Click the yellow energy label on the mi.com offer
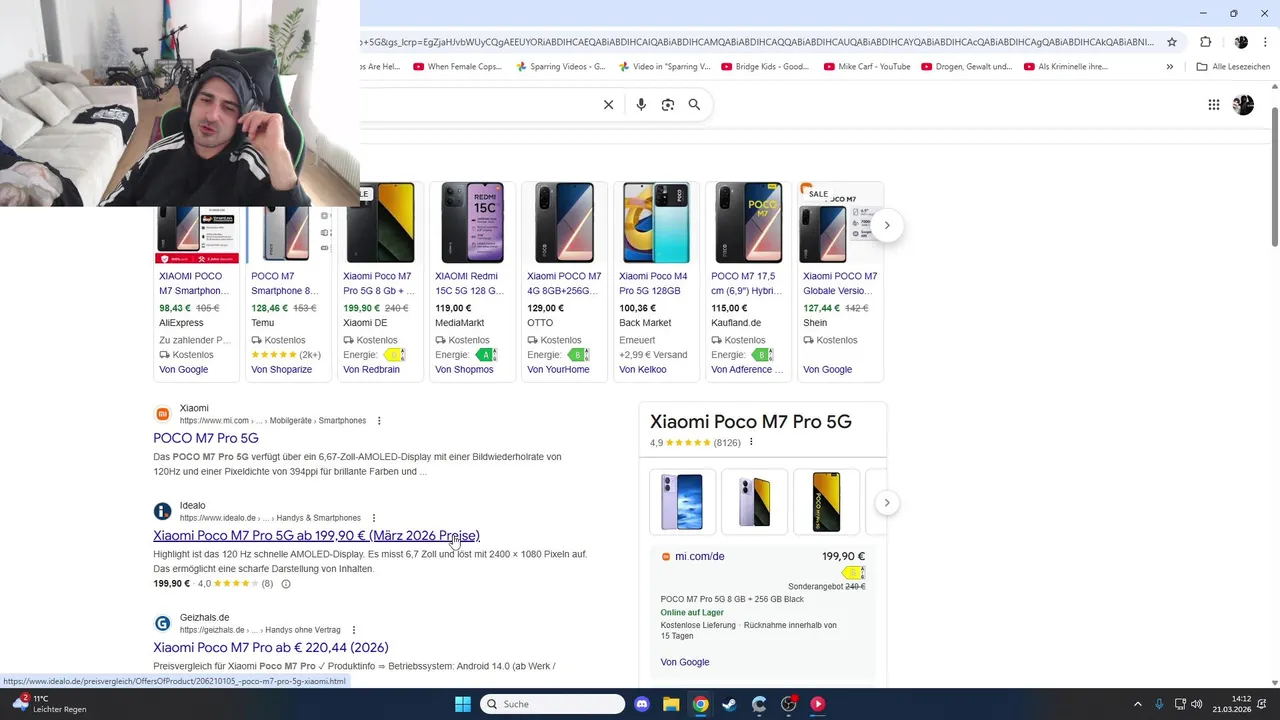 point(853,573)
